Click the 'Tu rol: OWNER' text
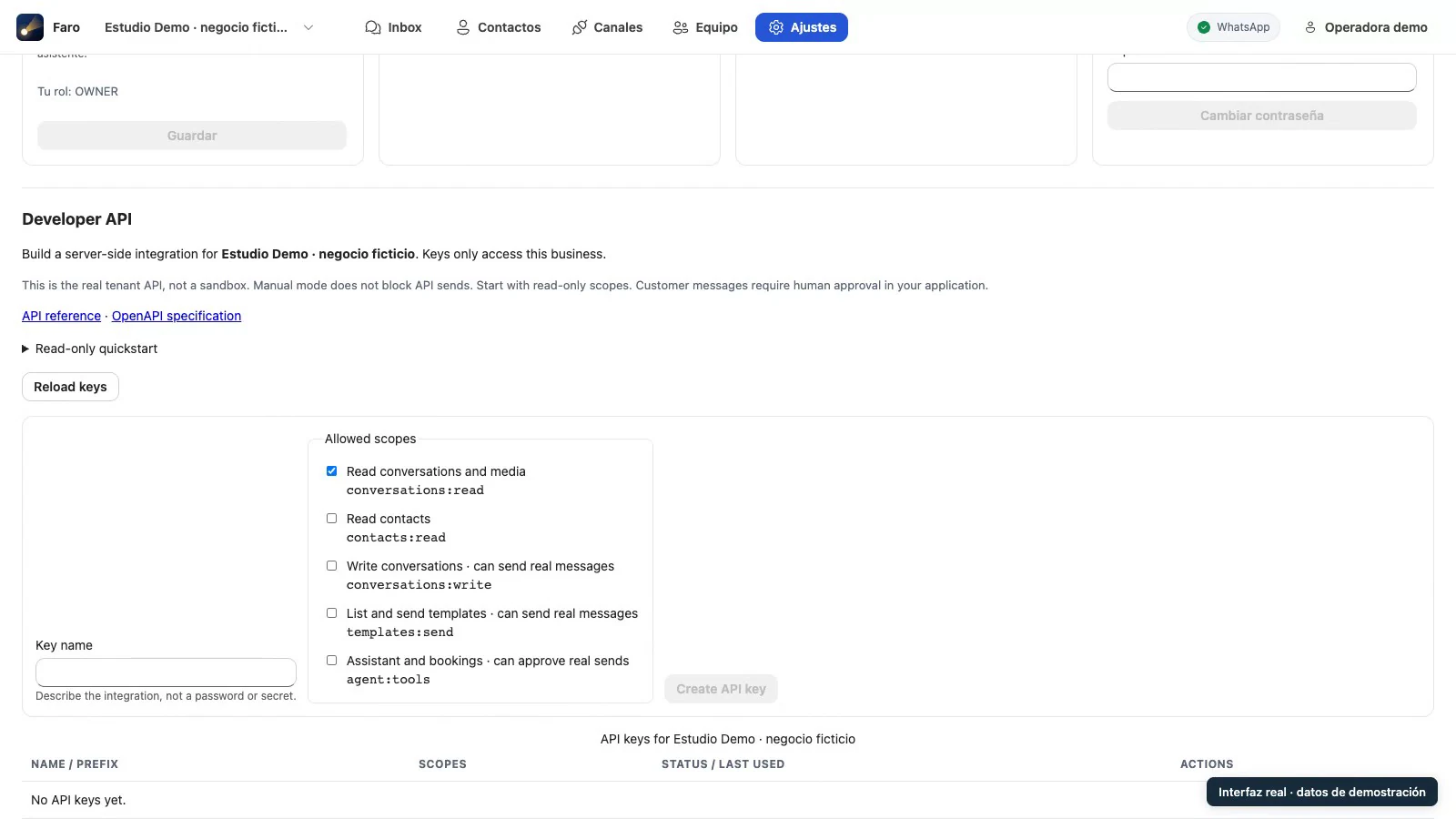 coord(77,91)
